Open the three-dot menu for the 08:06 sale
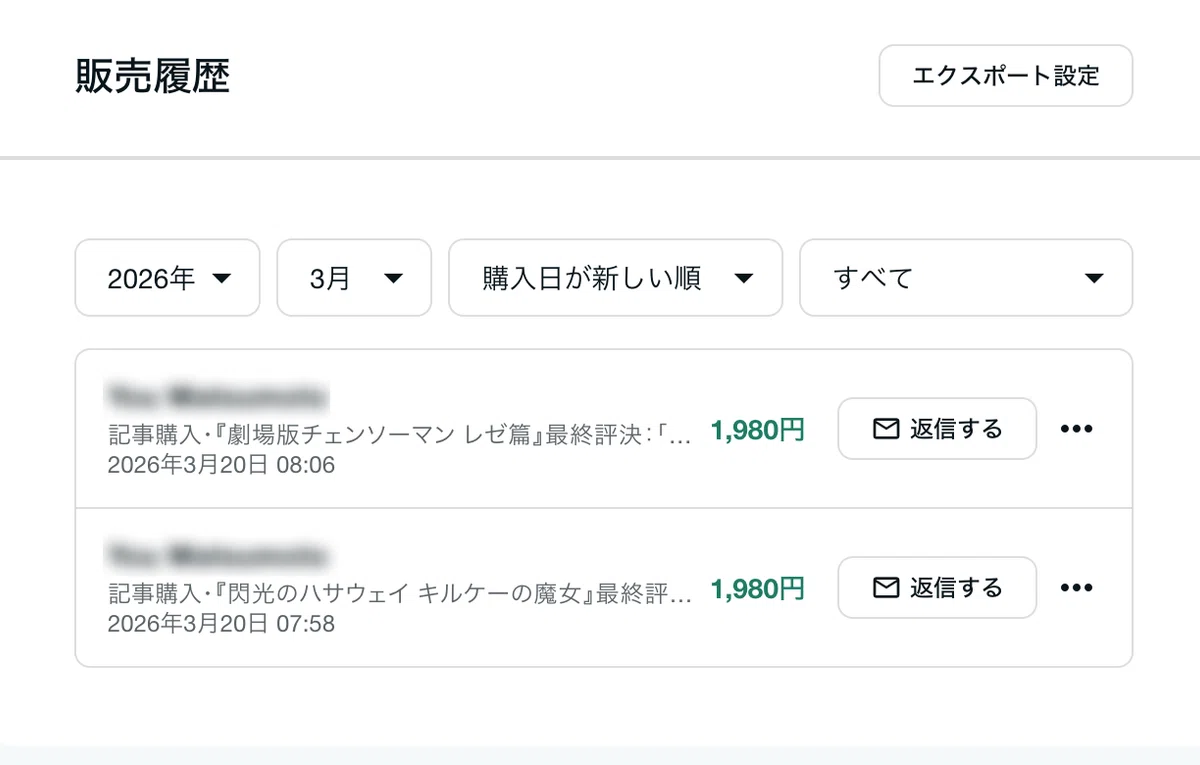 (1076, 429)
